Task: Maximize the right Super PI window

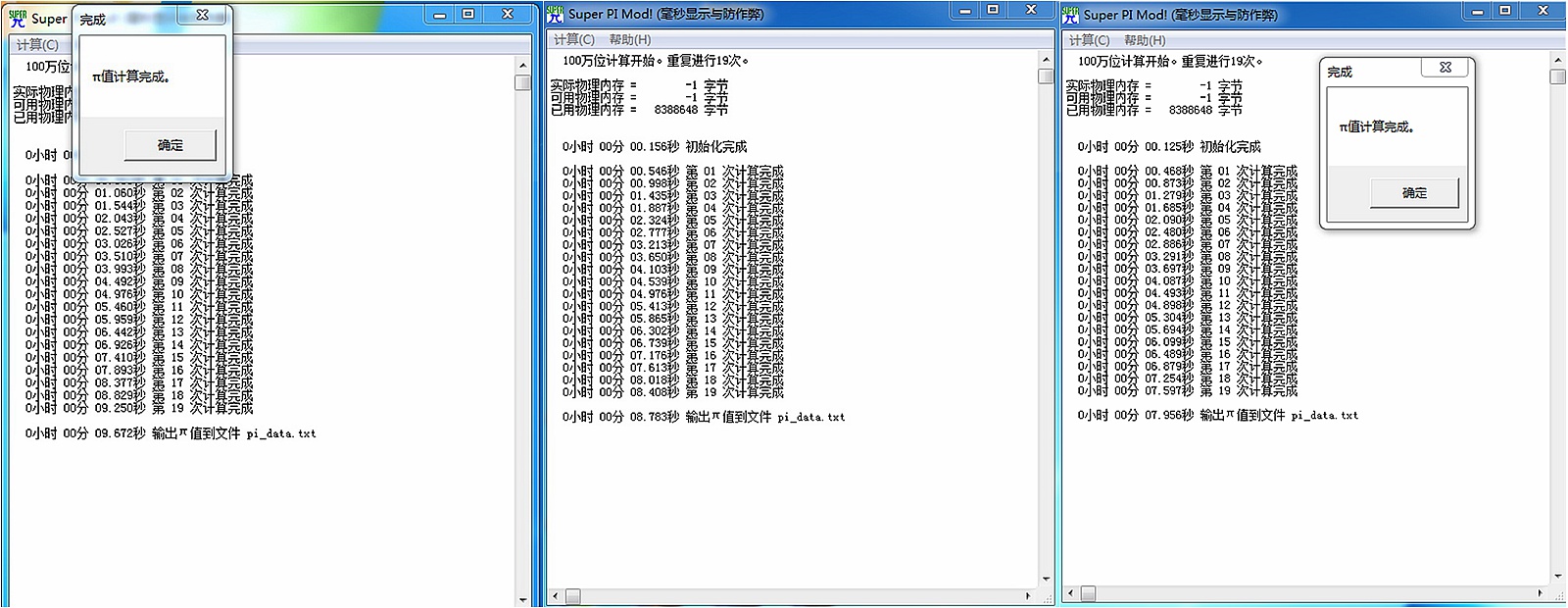Action: click(1505, 10)
